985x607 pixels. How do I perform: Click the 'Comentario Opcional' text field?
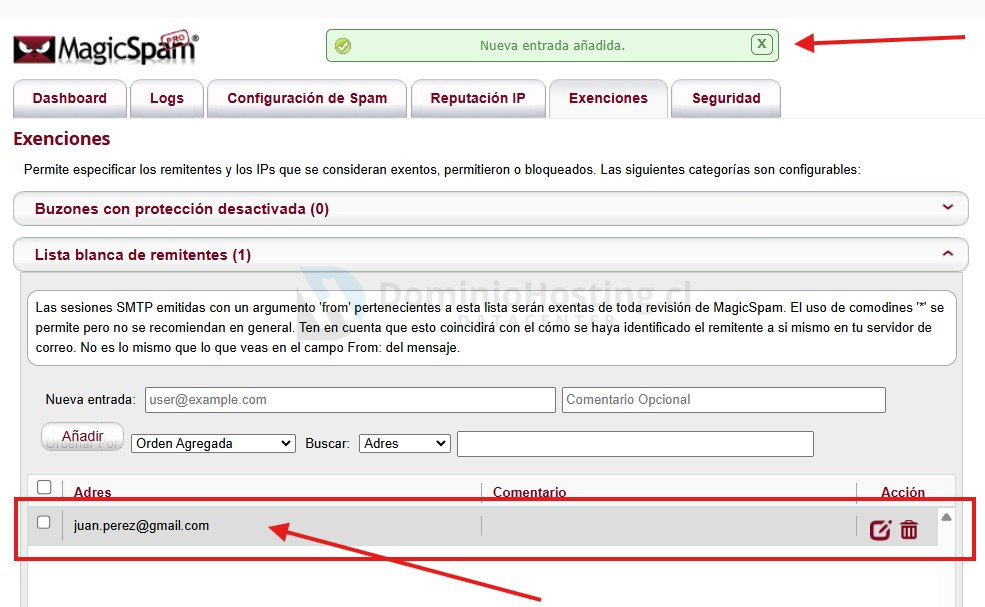(x=723, y=400)
